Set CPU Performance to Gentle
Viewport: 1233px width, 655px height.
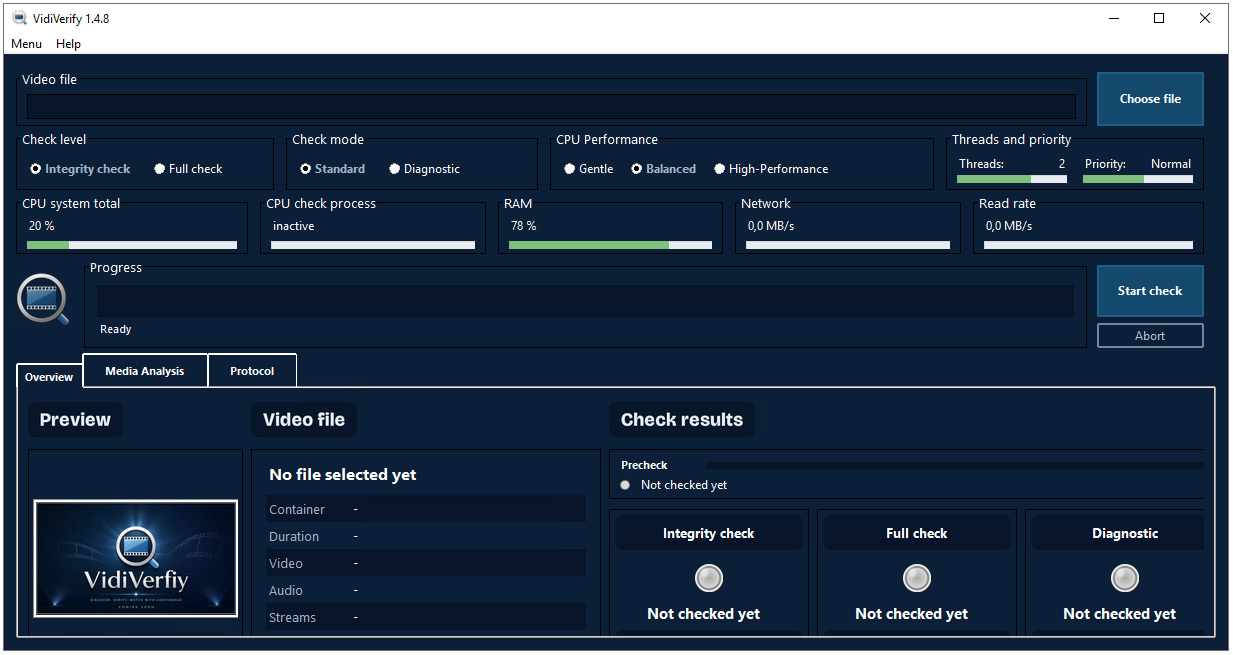(x=589, y=169)
